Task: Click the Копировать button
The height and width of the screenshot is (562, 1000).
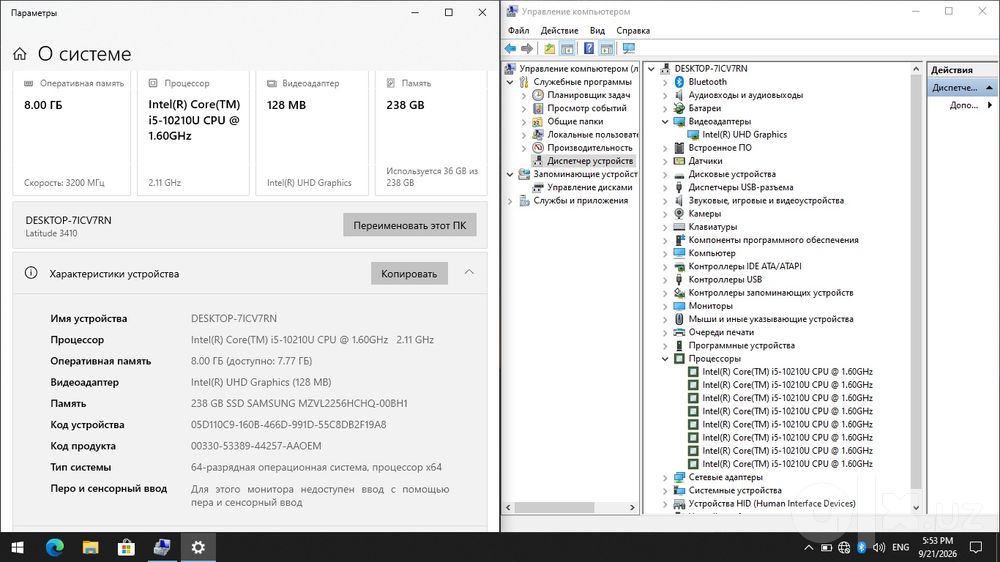Action: pos(409,274)
